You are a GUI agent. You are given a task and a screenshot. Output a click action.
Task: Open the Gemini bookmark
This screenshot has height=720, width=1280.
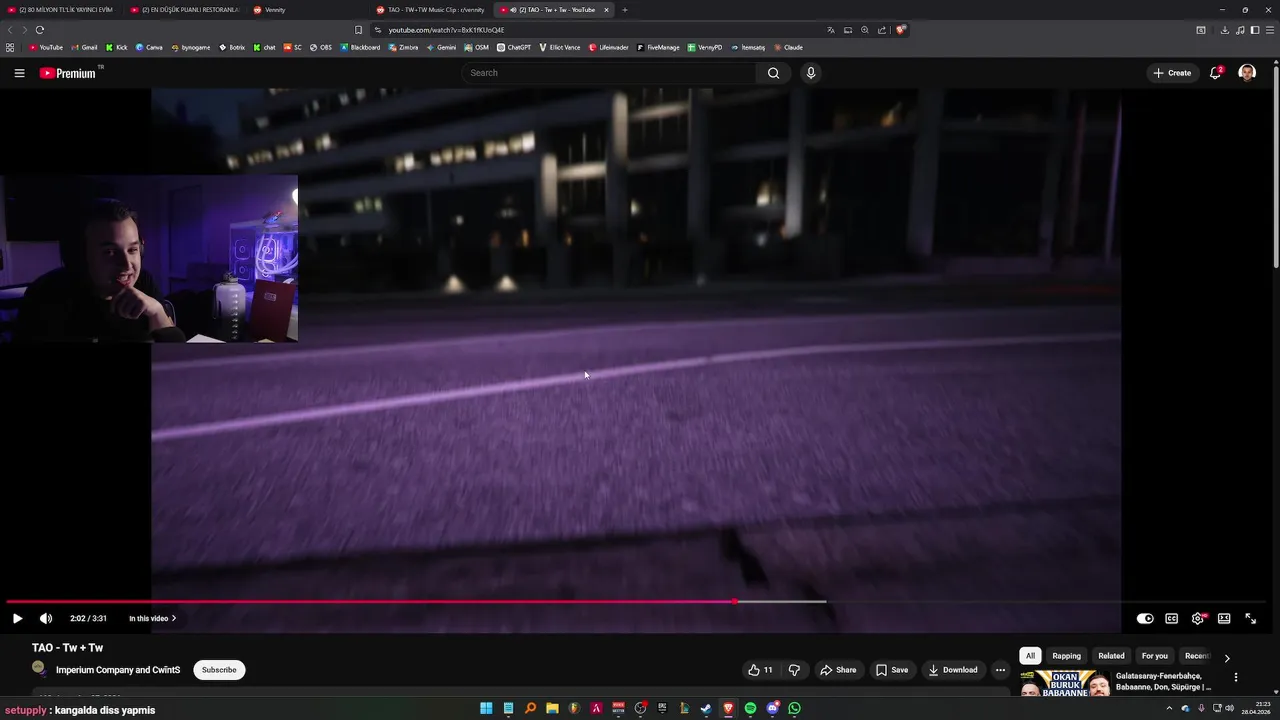point(442,47)
